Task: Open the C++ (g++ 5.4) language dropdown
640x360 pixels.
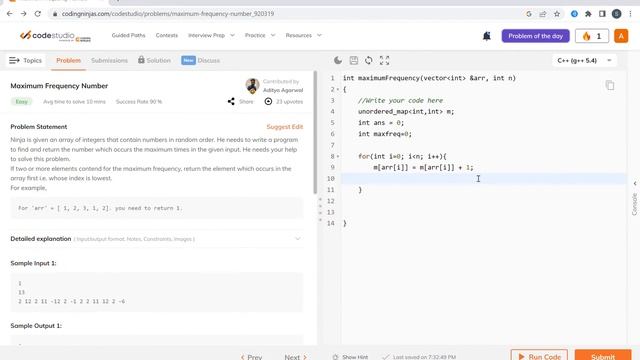Action: 584,60
